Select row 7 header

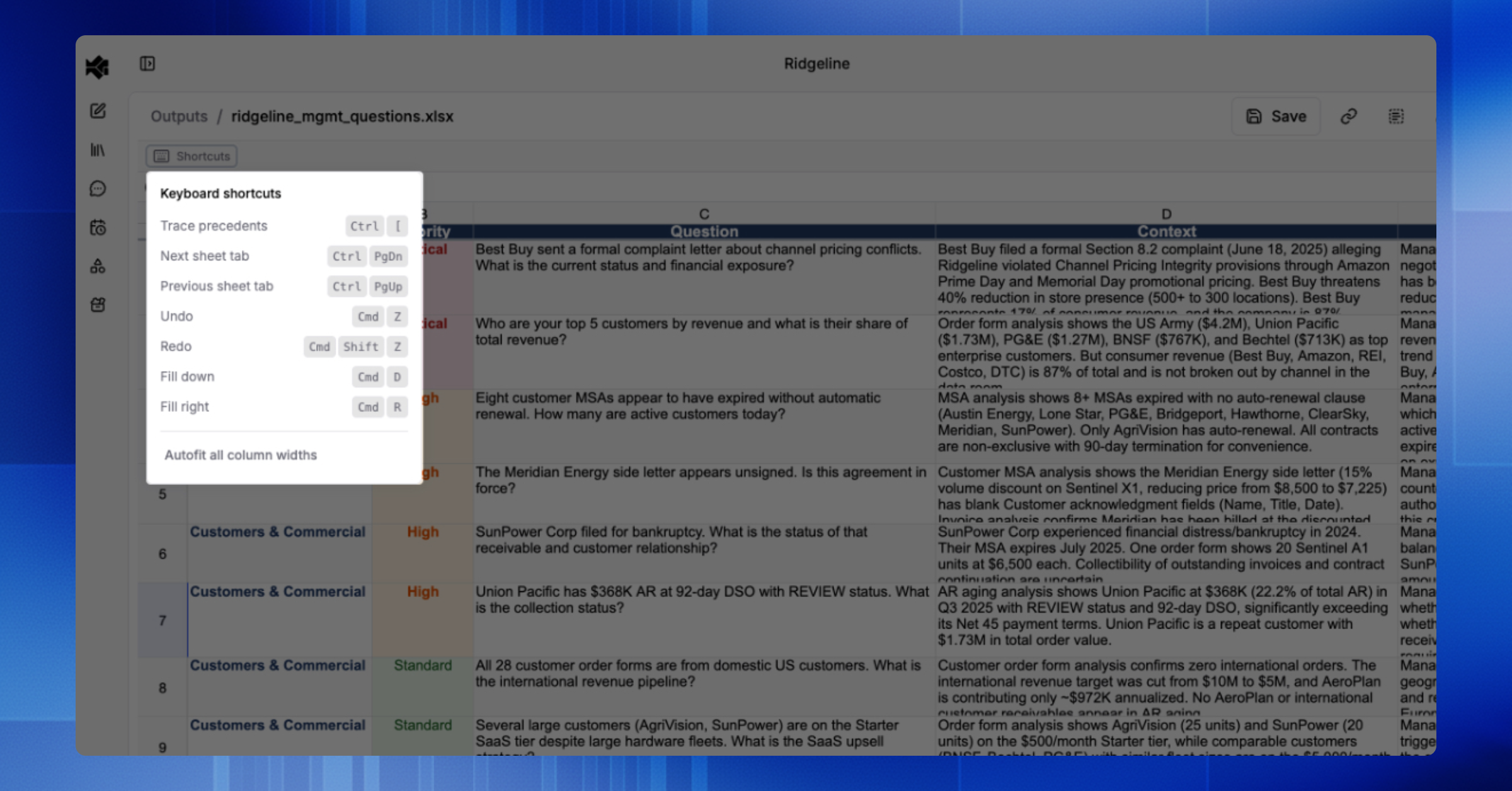[163, 621]
